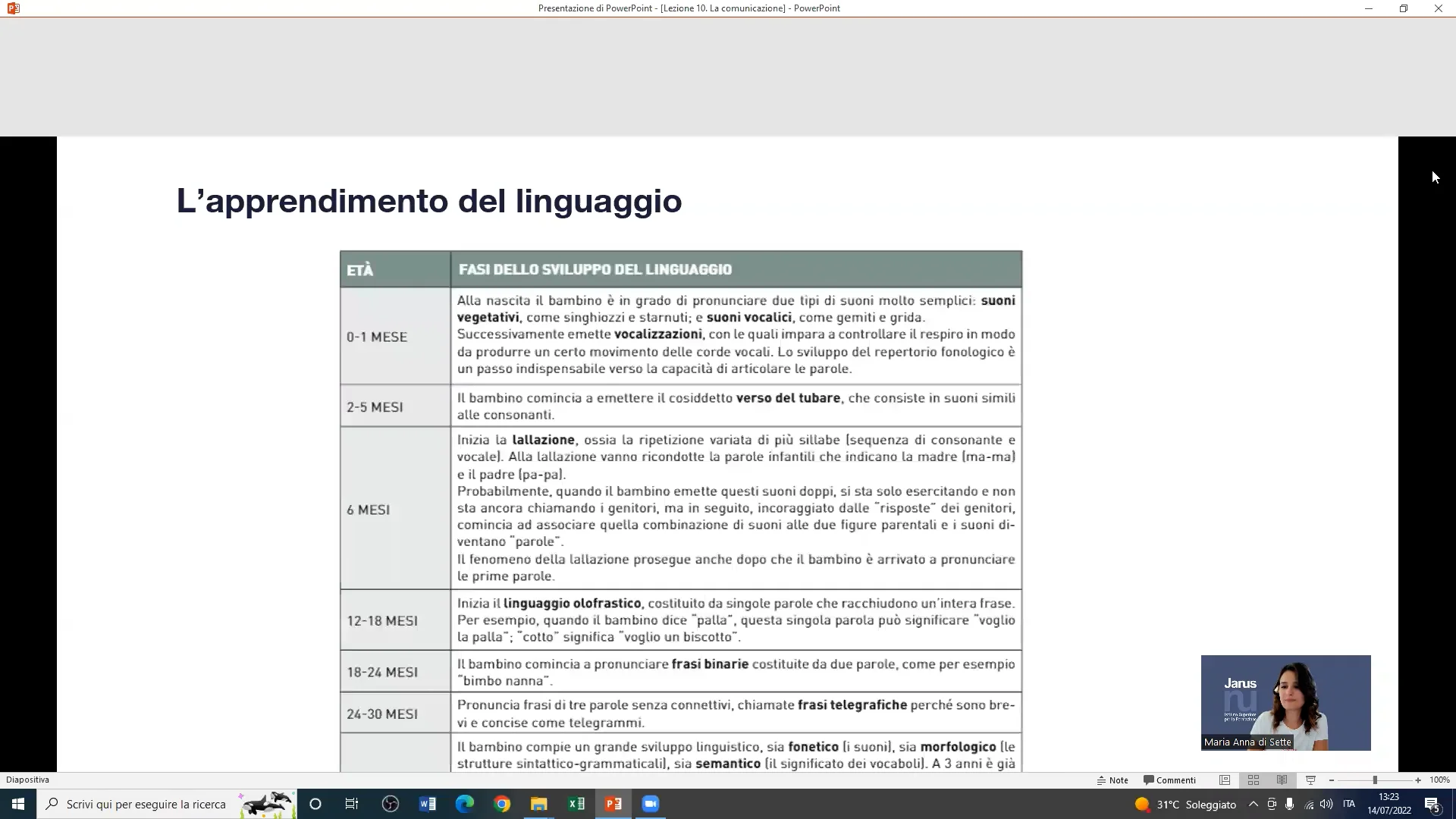Click the Meet Now camera tray icon
This screenshot has width=1456, height=819.
[1272, 804]
